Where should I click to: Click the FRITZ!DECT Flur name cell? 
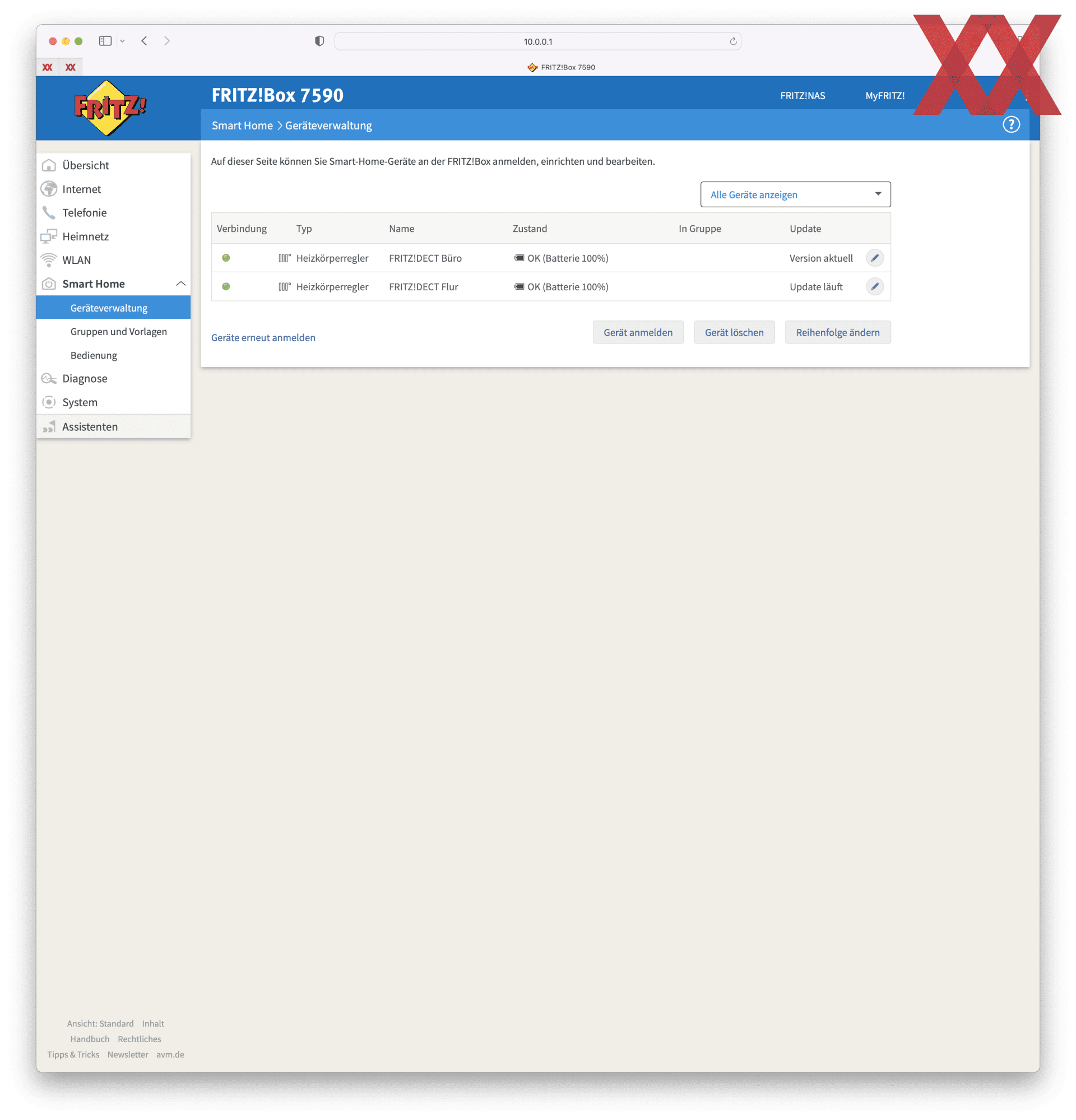424,286
